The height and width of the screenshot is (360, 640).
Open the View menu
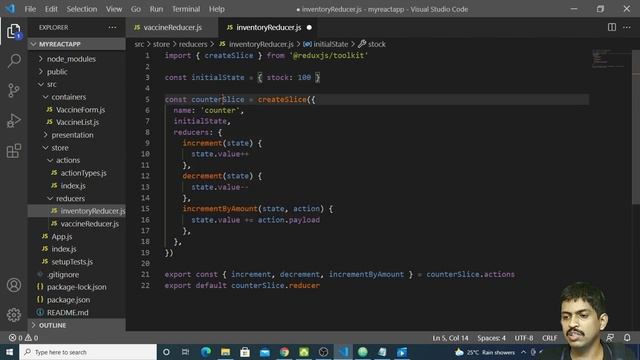pos(114,9)
